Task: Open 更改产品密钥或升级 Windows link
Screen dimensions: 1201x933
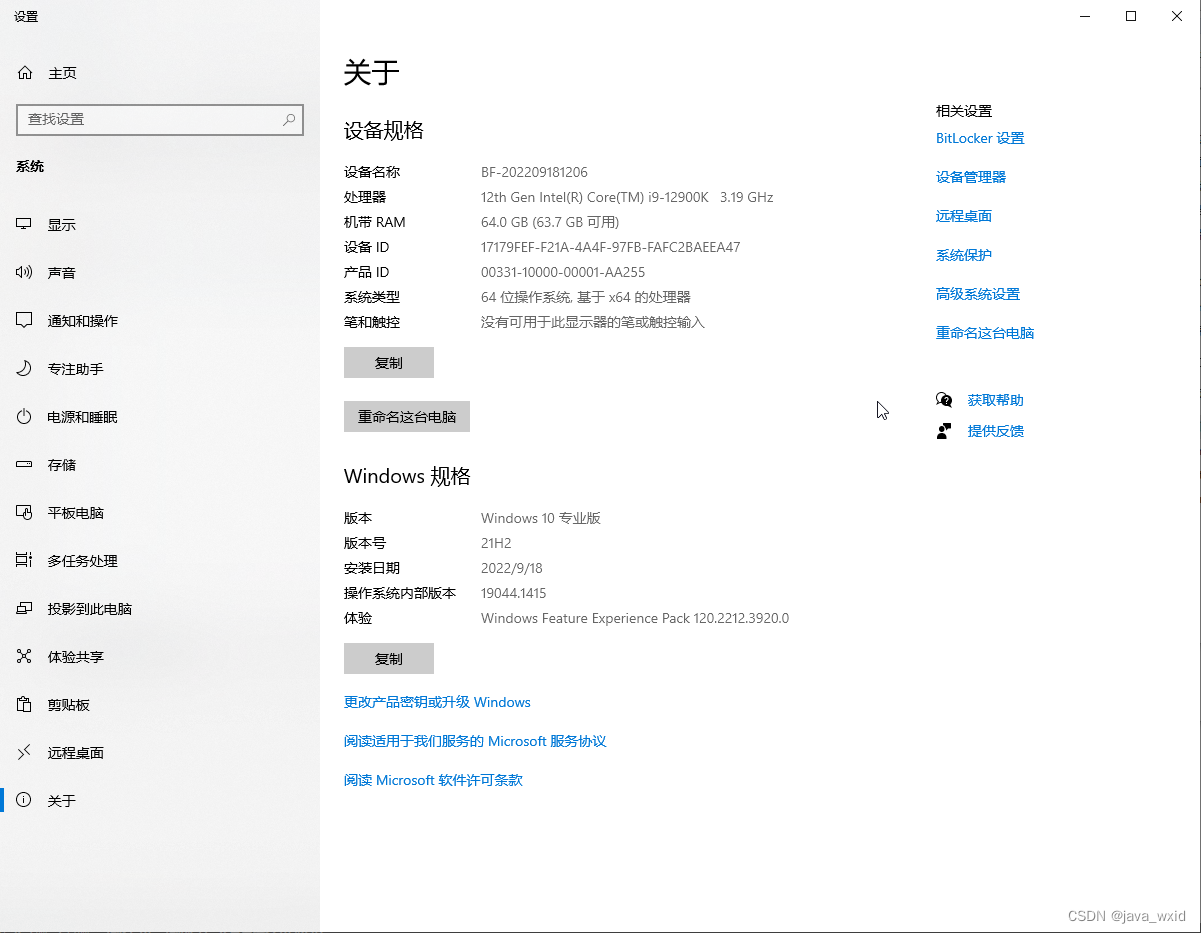Action: pos(437,702)
